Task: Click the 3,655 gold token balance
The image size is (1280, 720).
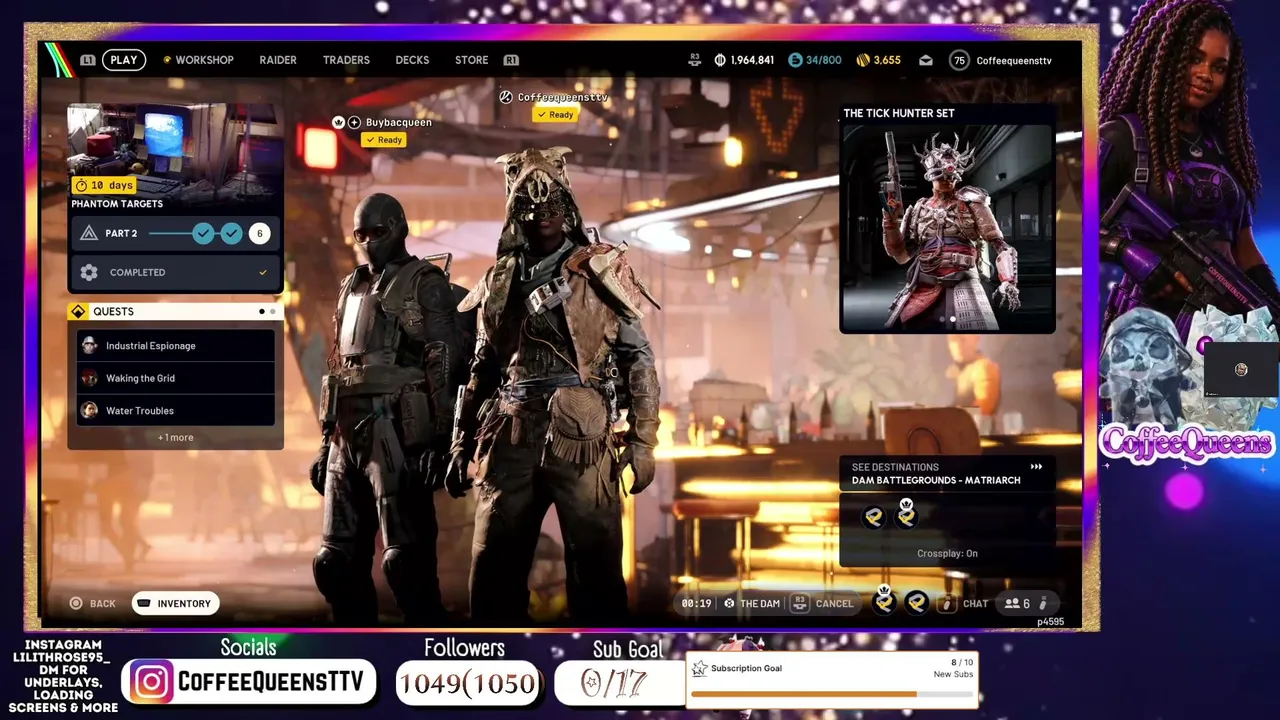Action: pos(879,60)
